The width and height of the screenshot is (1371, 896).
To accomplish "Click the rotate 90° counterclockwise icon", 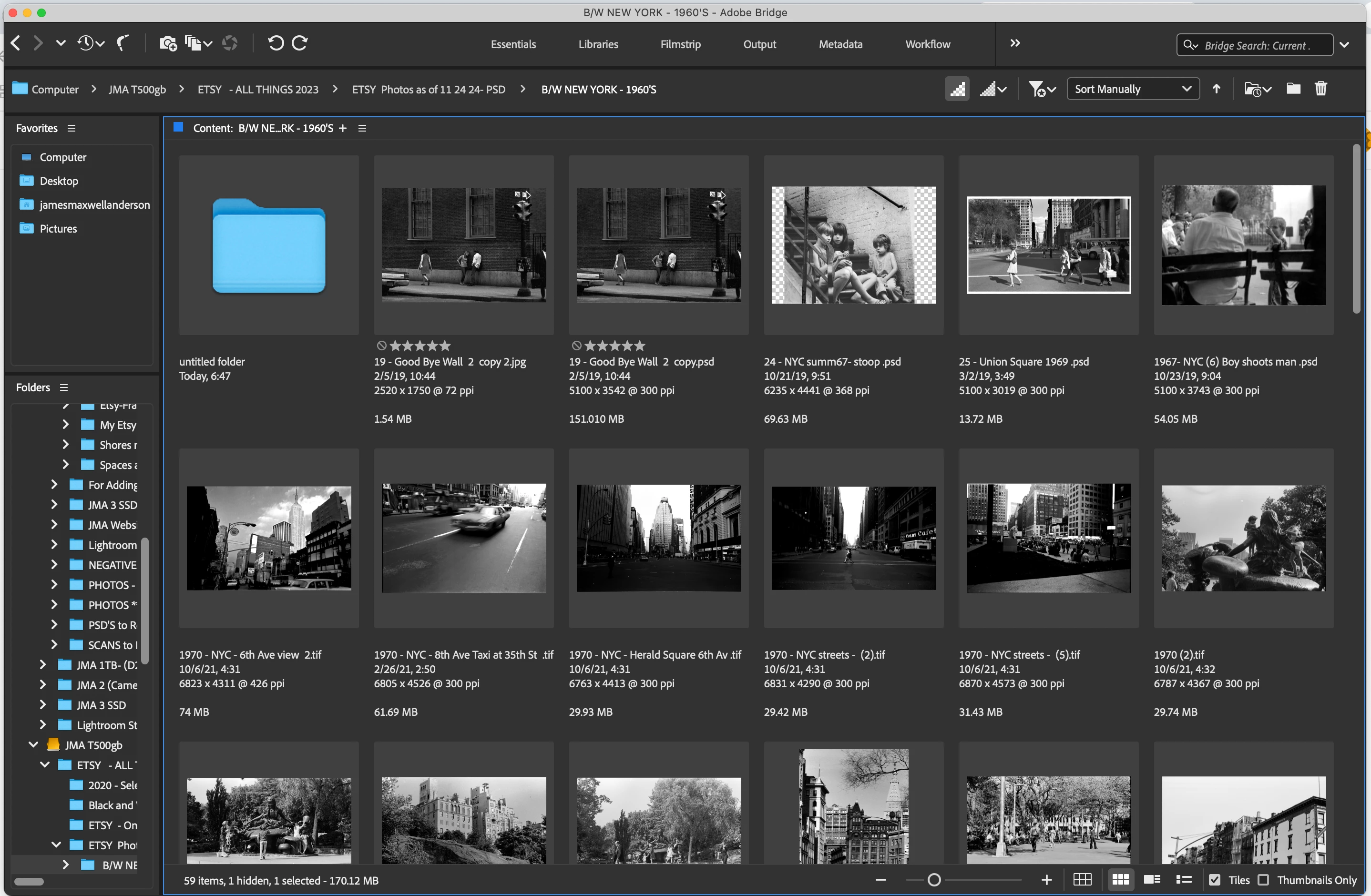I will 276,43.
